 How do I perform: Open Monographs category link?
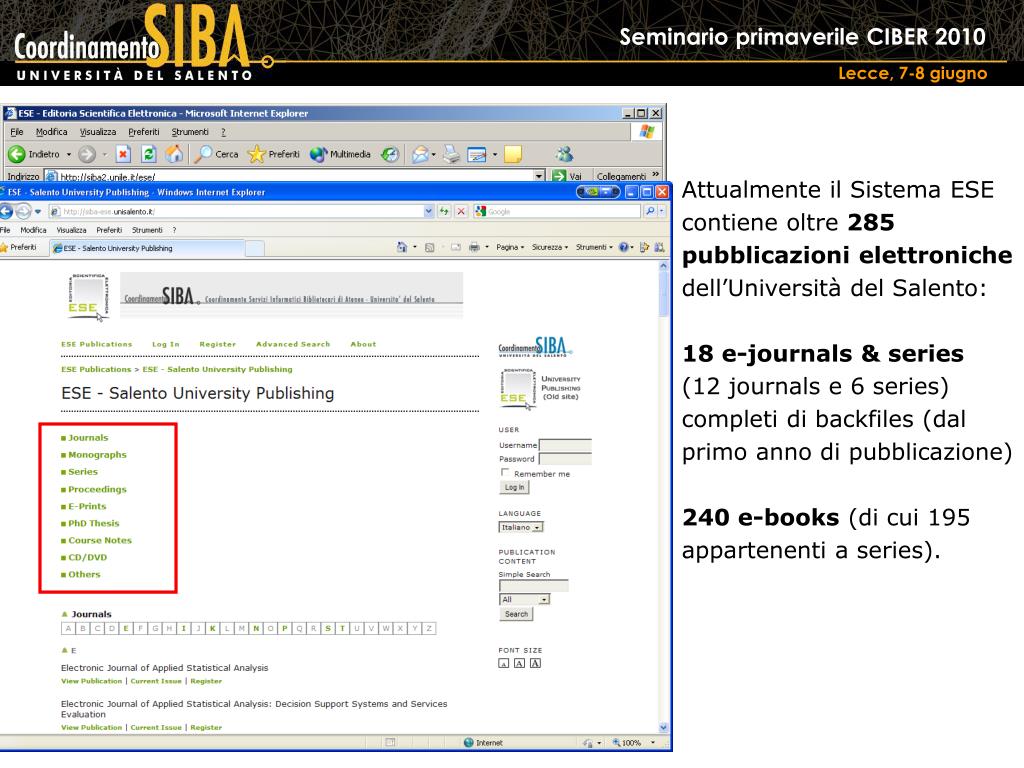(x=97, y=455)
